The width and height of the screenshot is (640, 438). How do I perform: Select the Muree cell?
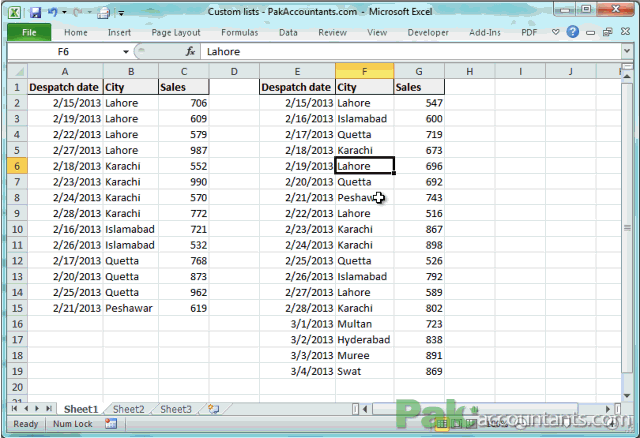pos(364,356)
